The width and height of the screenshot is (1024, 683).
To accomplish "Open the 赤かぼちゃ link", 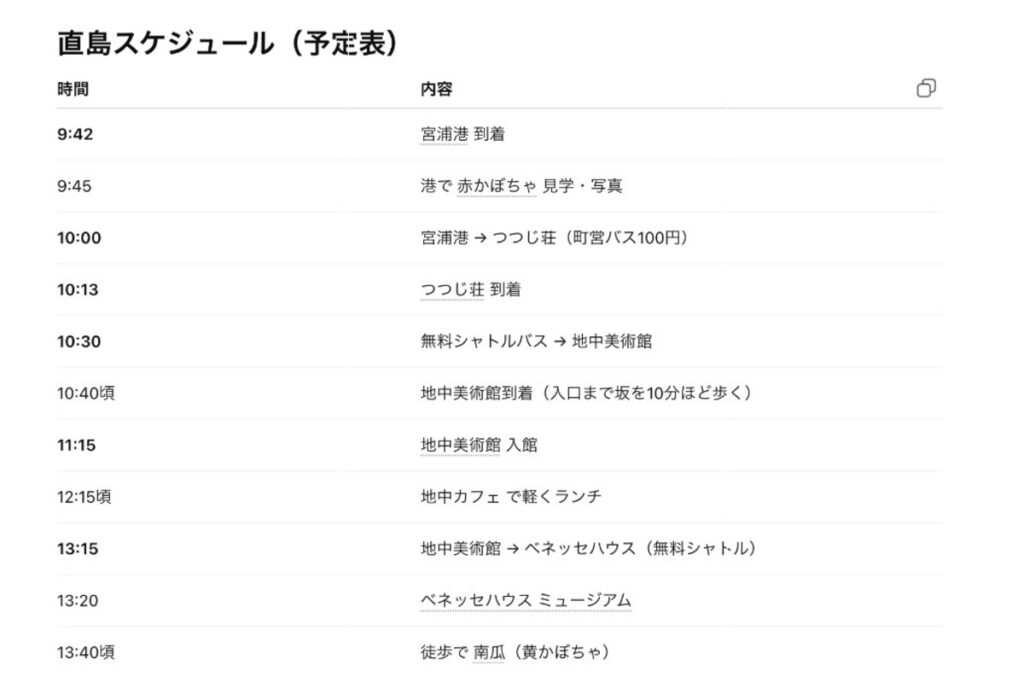I will pos(496,186).
